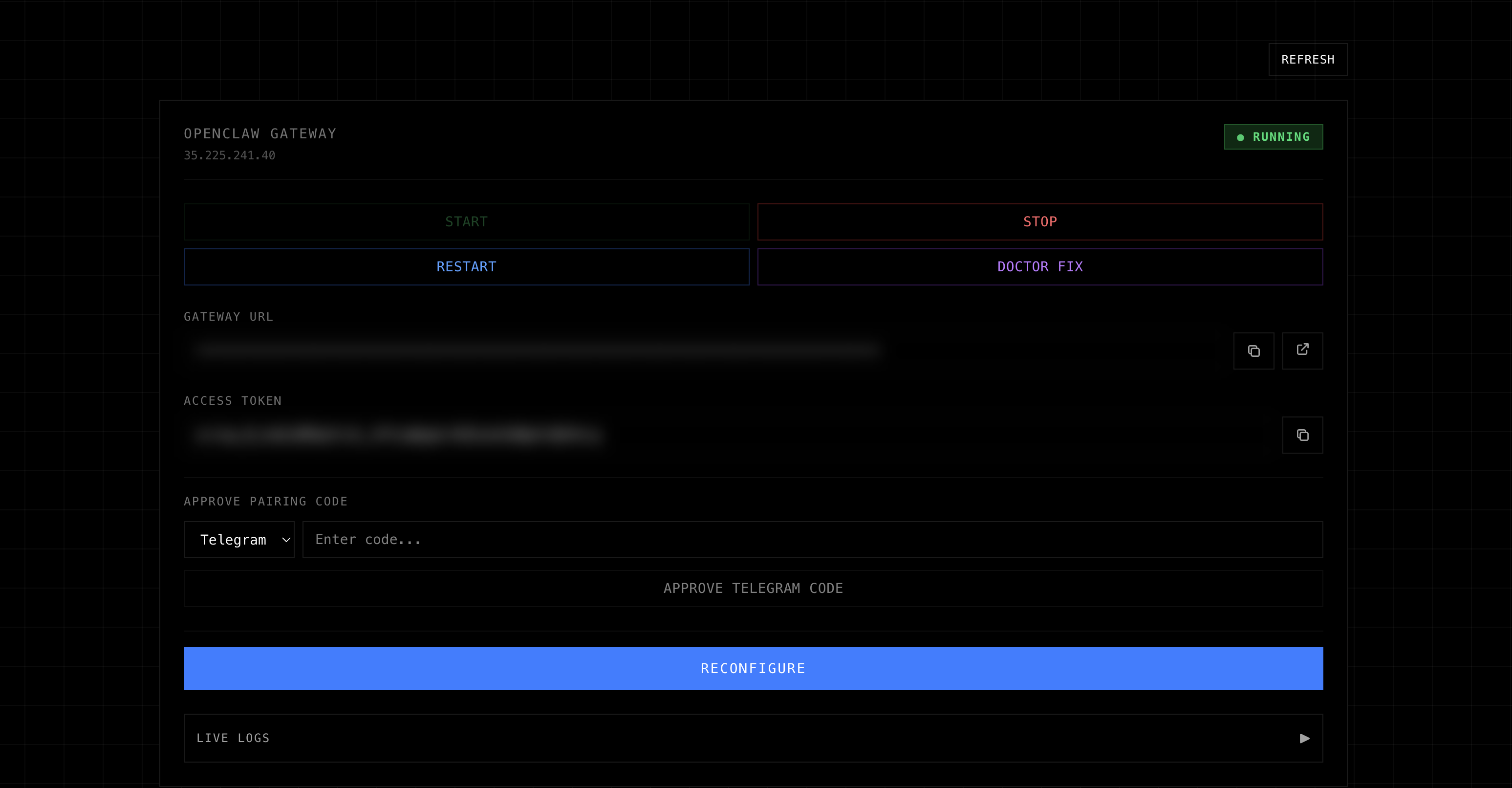Open the Live Logs section
The image size is (1512, 788).
[x=233, y=738]
